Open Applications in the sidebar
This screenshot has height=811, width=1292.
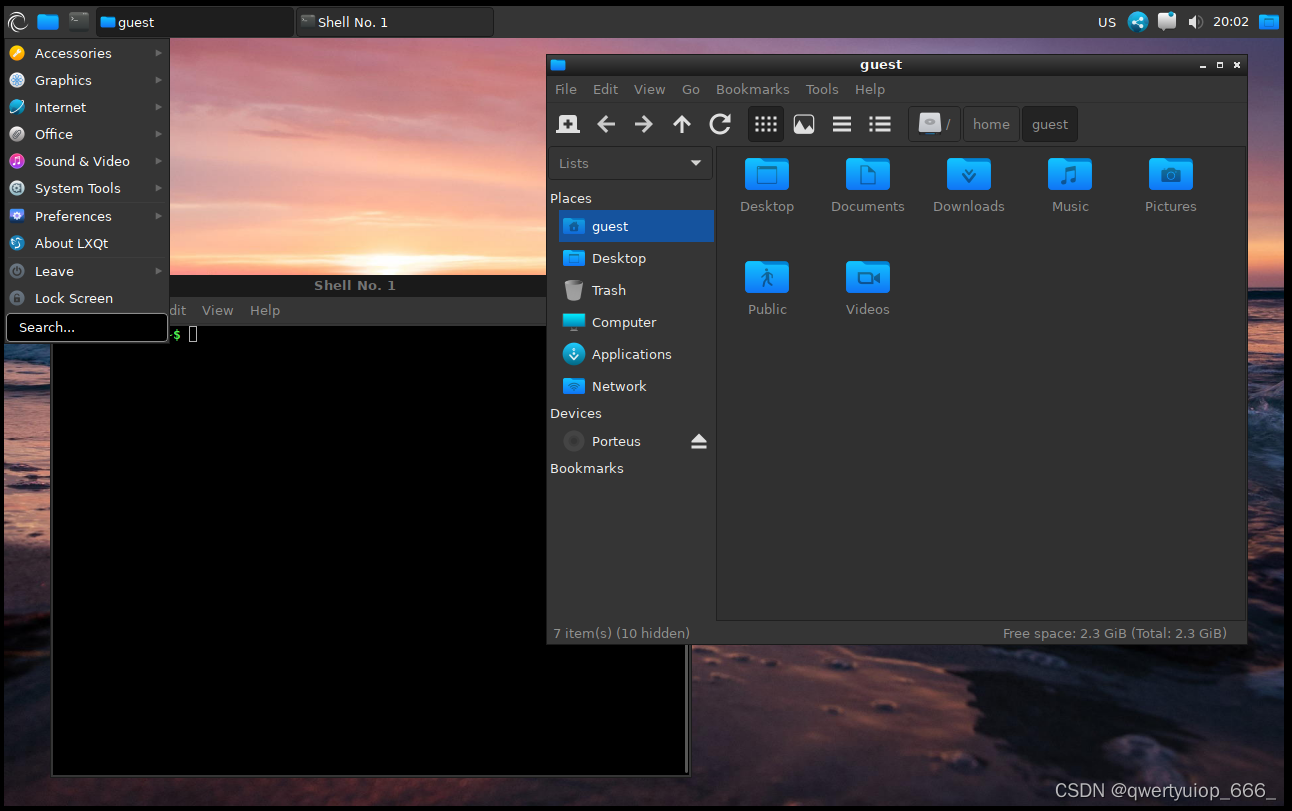[631, 354]
